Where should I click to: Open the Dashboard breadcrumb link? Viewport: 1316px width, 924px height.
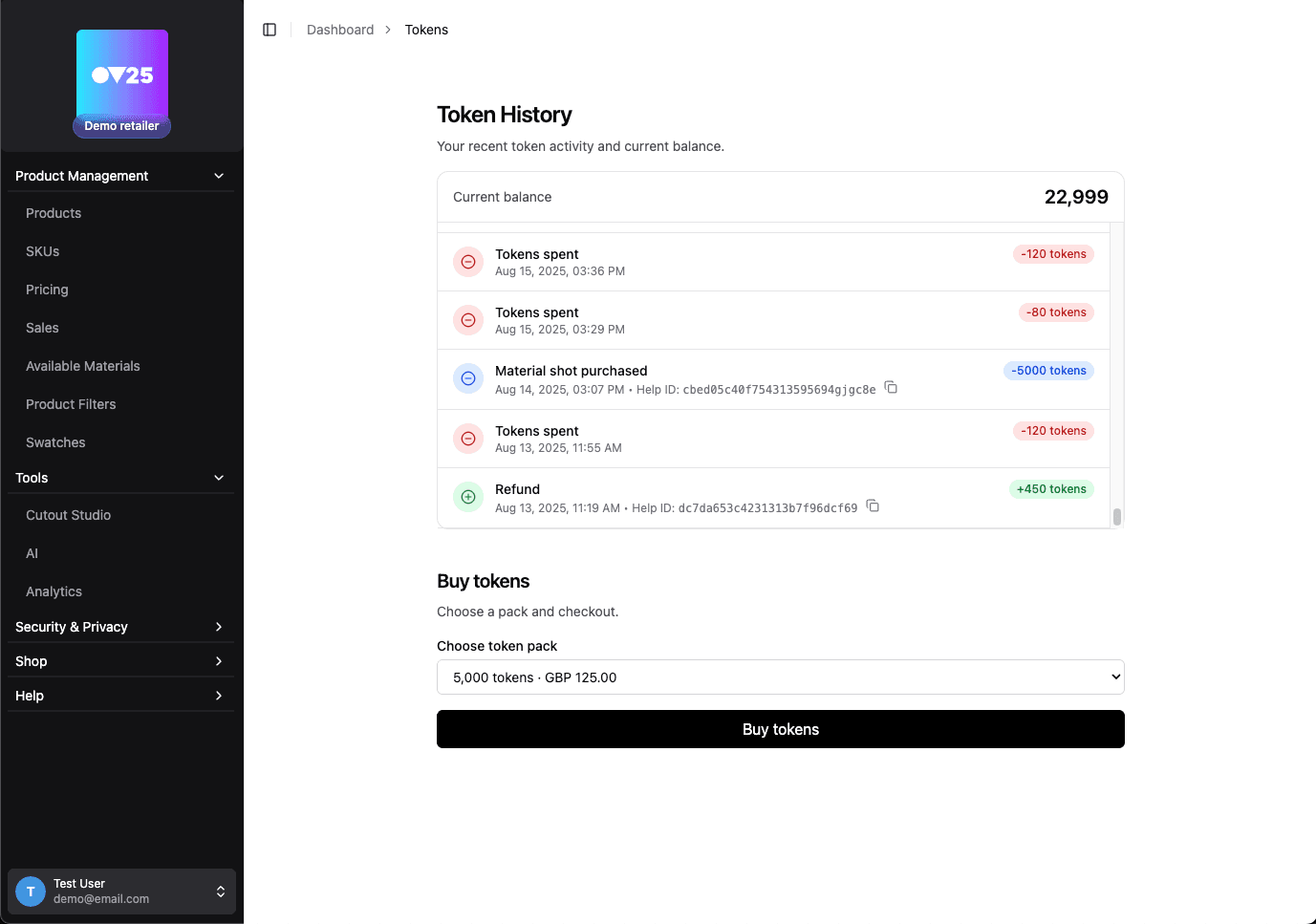coord(340,30)
